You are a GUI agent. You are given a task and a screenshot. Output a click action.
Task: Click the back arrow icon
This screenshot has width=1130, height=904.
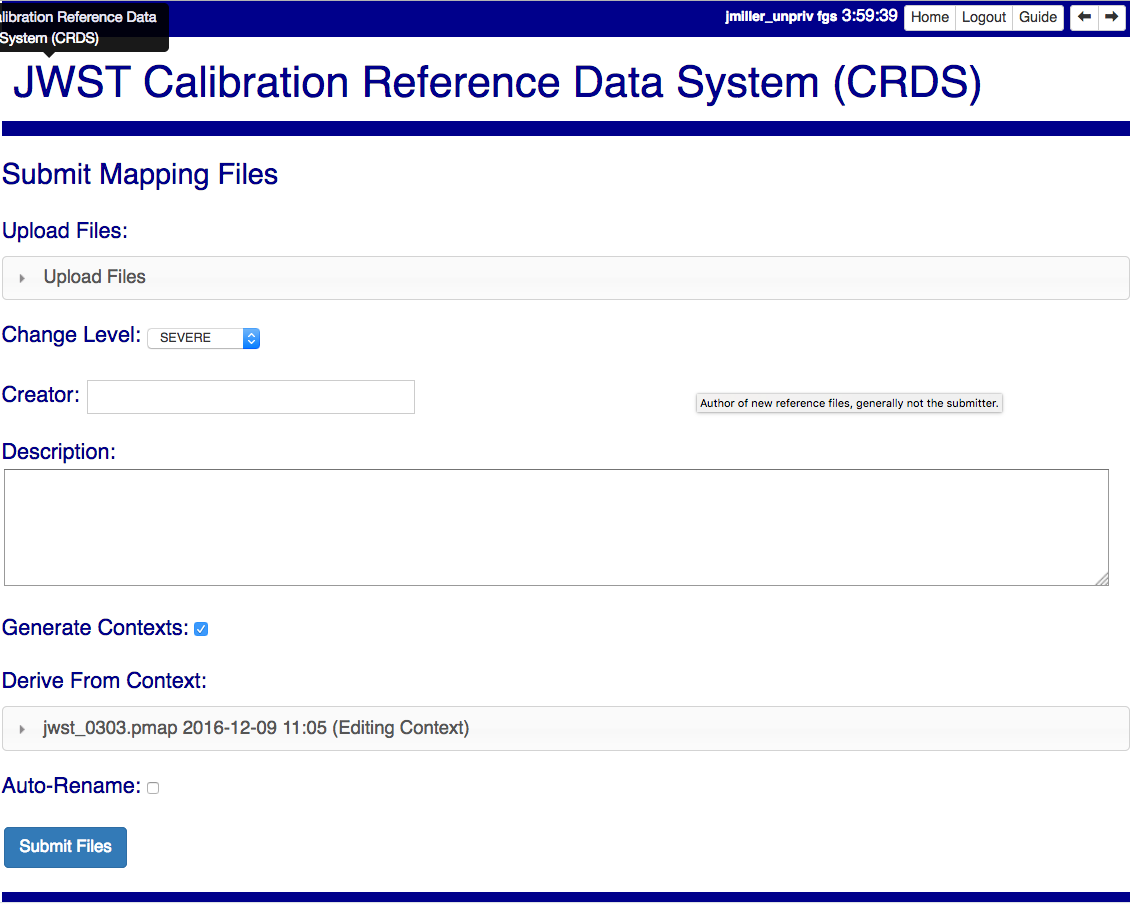1084,17
